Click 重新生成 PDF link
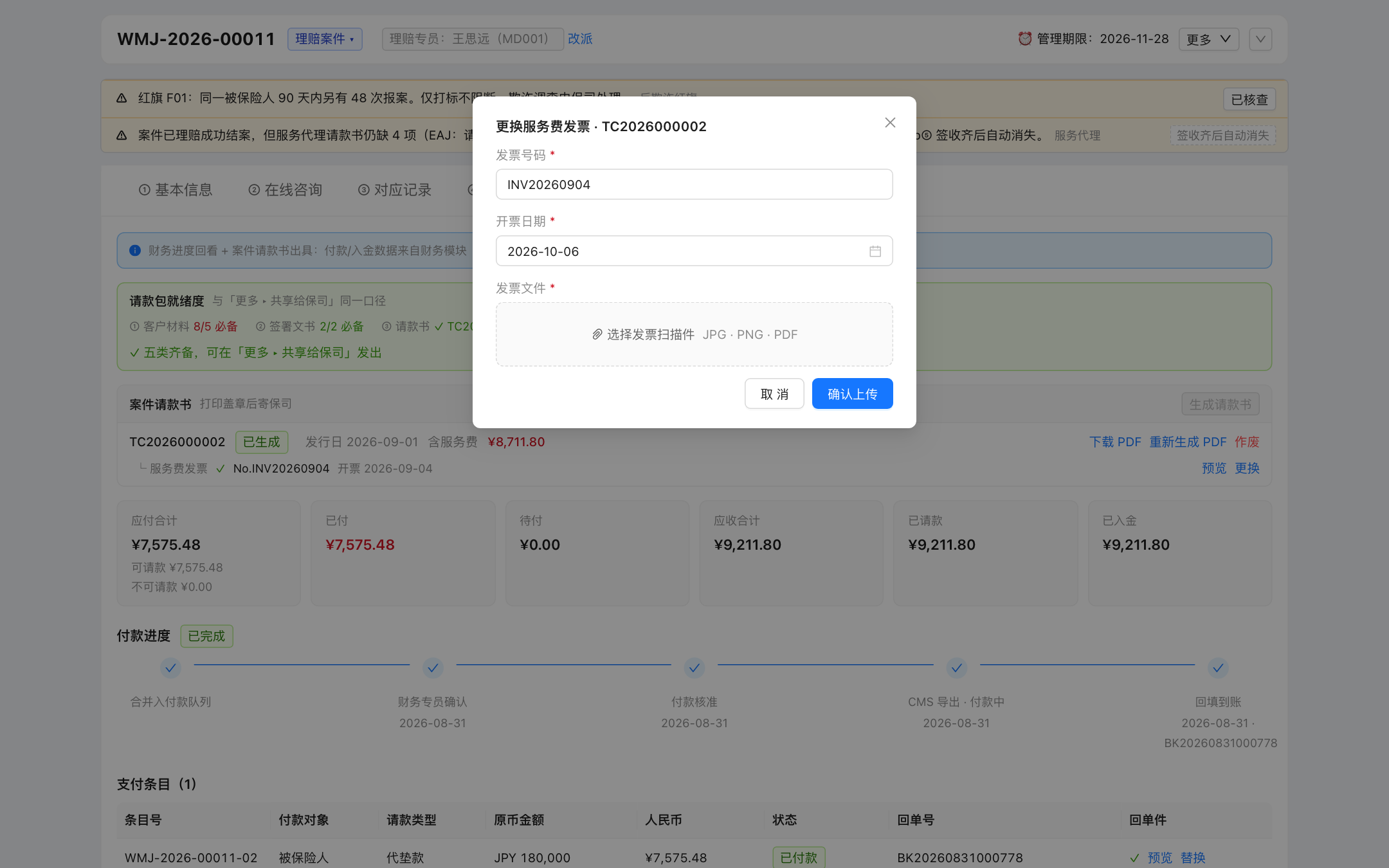Viewport: 1389px width, 868px height. tap(1188, 442)
